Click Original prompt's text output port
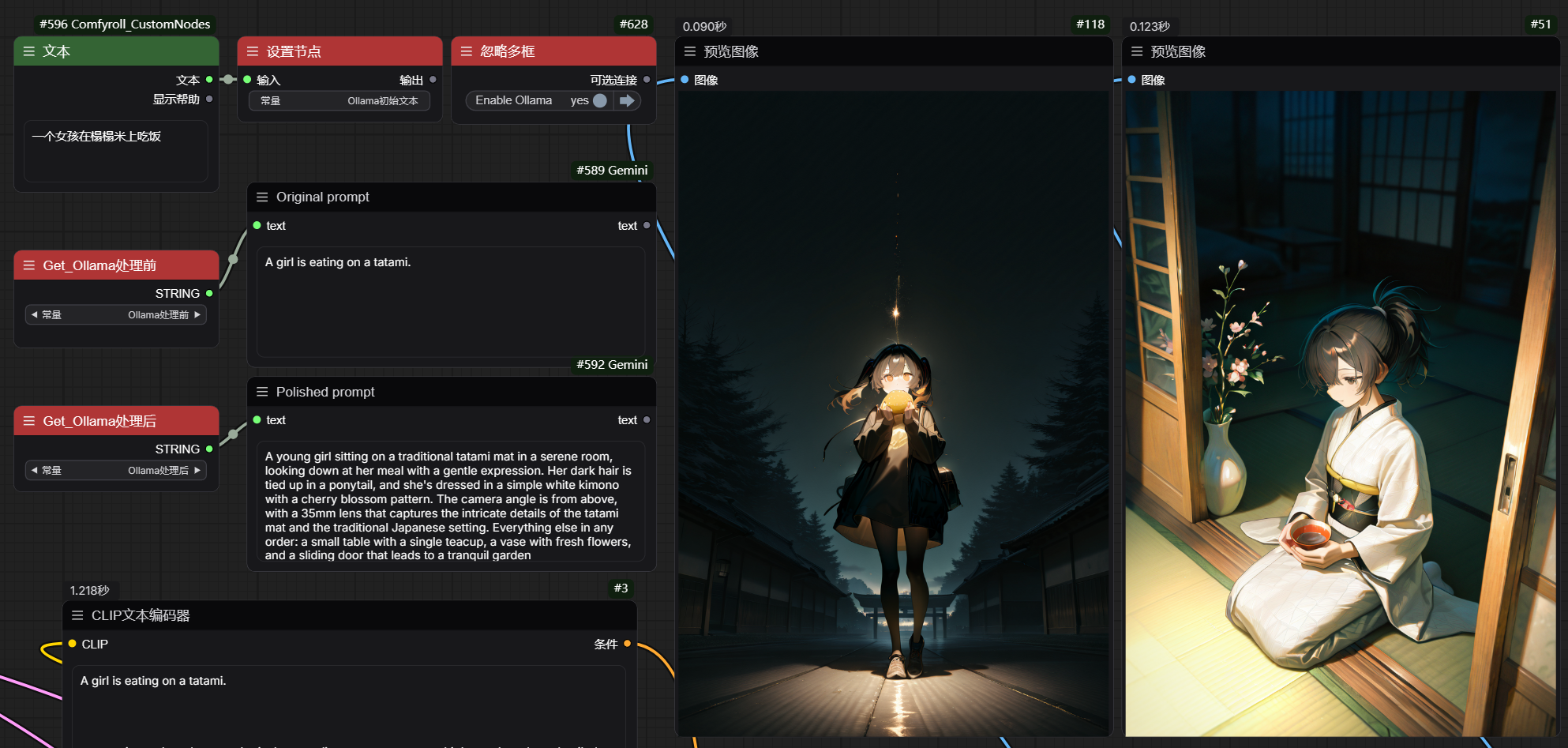The height and width of the screenshot is (748, 1568). pyautogui.click(x=647, y=225)
